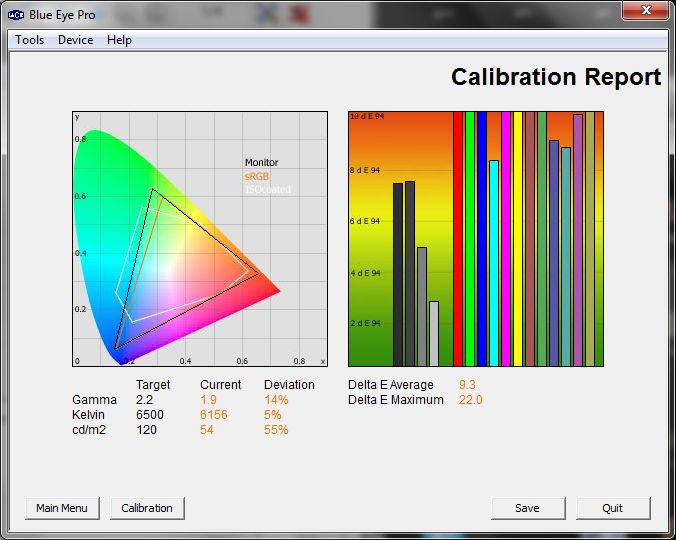676x540 pixels.
Task: Click the magenta Delta E bar
Action: point(506,238)
